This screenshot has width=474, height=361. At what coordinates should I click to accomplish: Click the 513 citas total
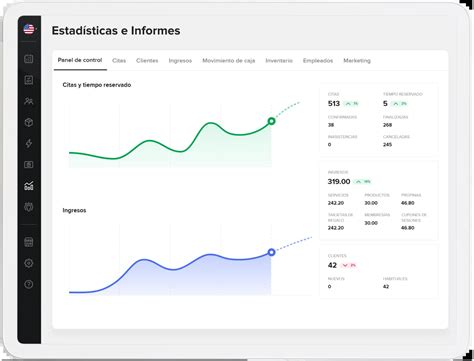(334, 104)
